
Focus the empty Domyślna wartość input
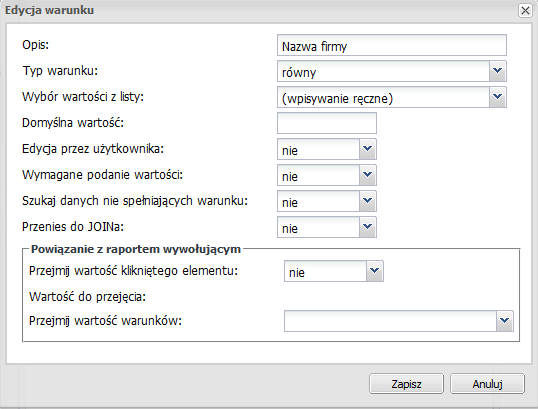coord(327,123)
